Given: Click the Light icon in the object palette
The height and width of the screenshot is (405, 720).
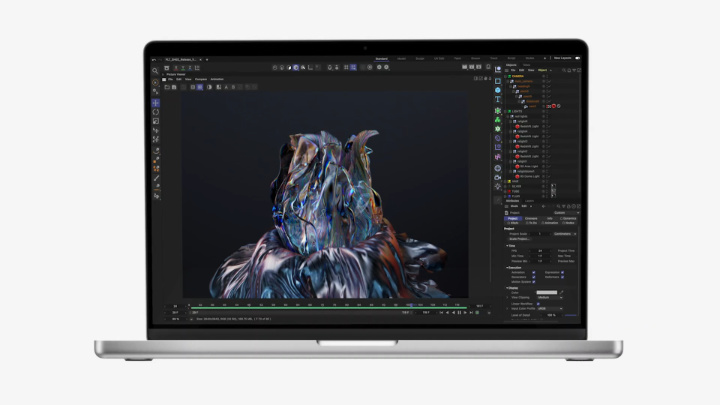Looking at the screenshot, I should [x=498, y=186].
